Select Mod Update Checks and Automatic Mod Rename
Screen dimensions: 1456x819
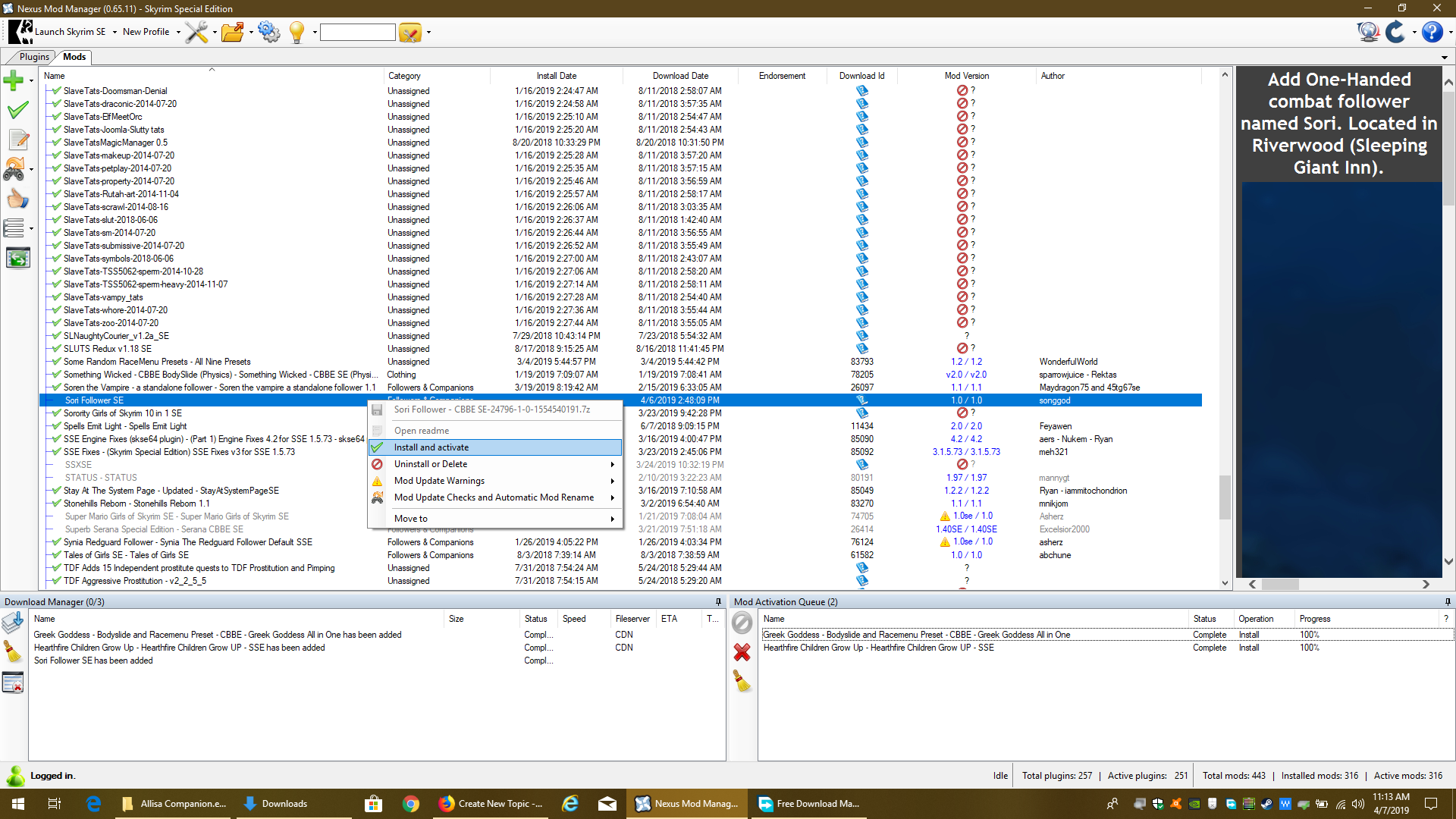coord(495,497)
